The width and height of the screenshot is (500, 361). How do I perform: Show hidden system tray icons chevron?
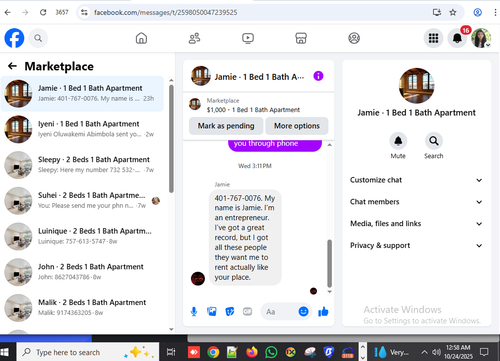pyautogui.click(x=424, y=352)
